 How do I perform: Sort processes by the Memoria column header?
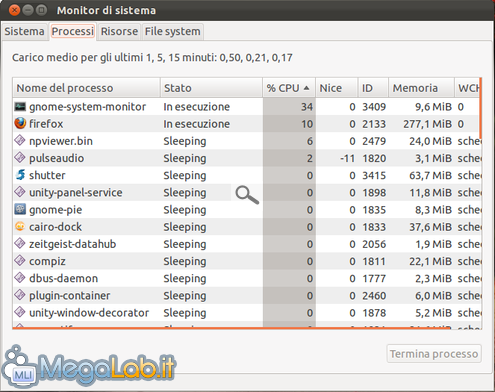coord(421,88)
